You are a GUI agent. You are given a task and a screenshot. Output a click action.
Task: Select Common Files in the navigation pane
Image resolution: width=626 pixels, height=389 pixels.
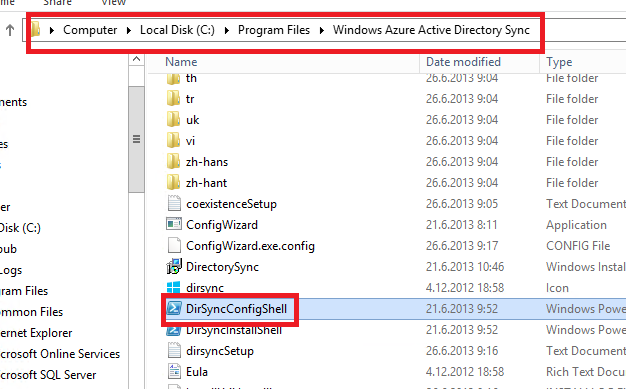31,312
